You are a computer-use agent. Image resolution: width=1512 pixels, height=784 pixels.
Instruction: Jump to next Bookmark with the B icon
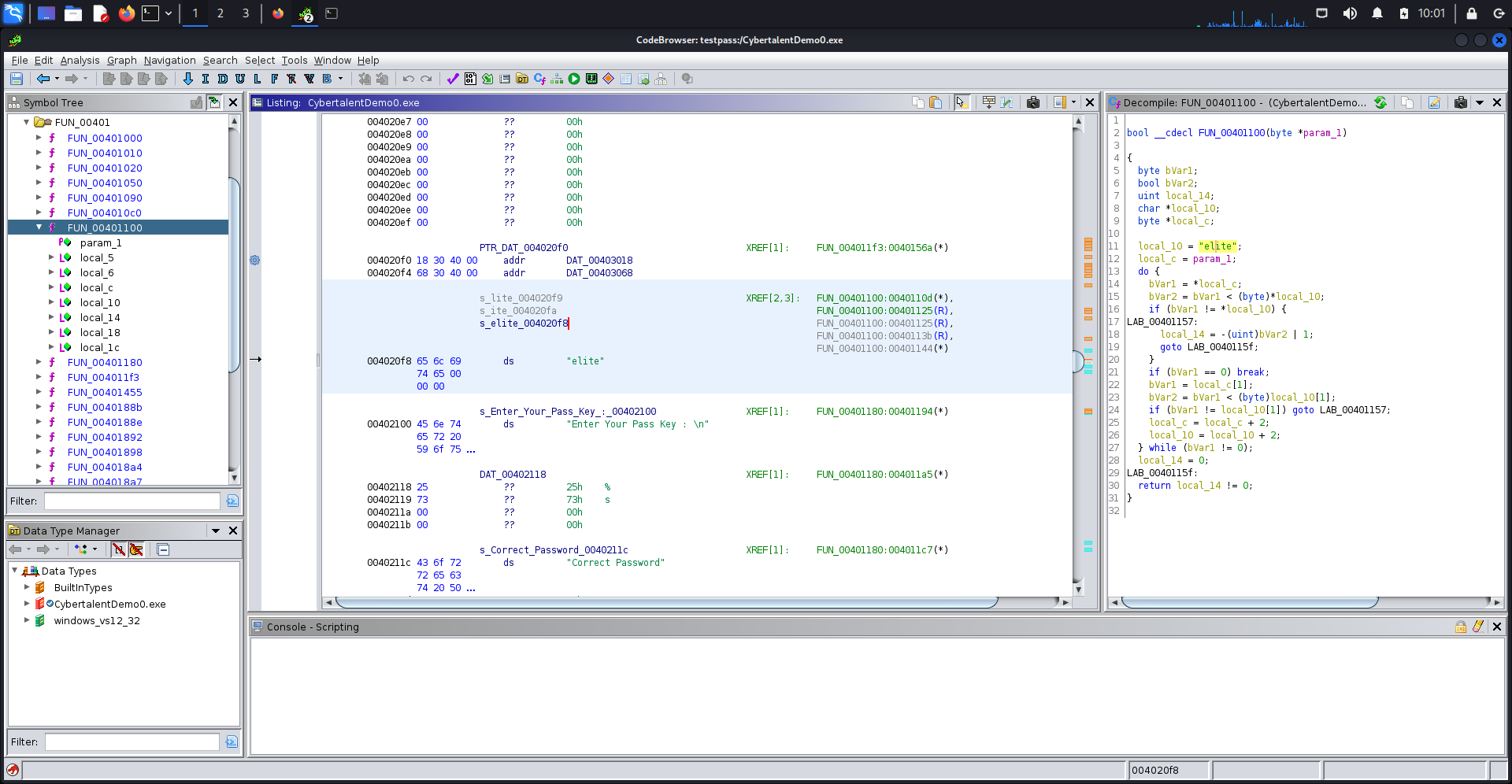[x=327, y=79]
